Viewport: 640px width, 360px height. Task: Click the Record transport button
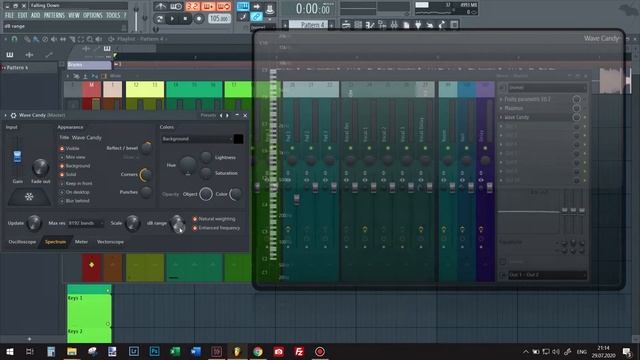coord(199,19)
